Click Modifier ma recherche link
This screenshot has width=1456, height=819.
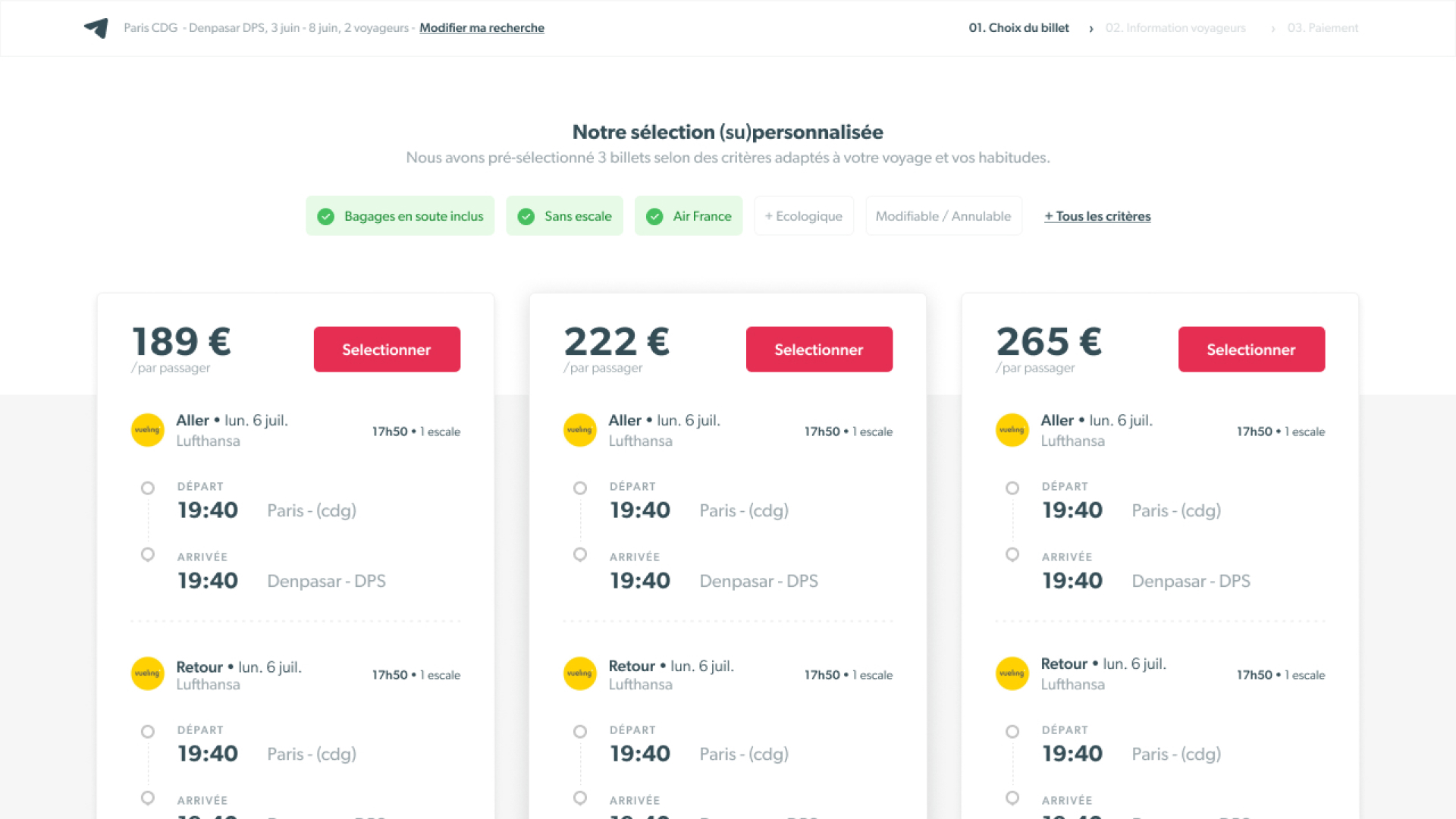[x=482, y=28]
